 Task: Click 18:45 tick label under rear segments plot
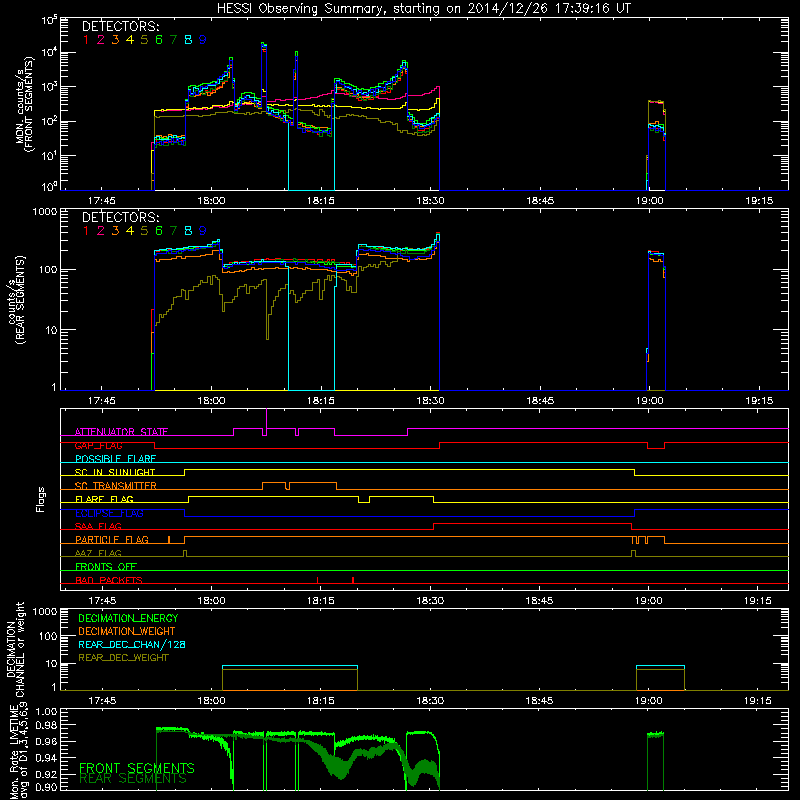pos(540,401)
